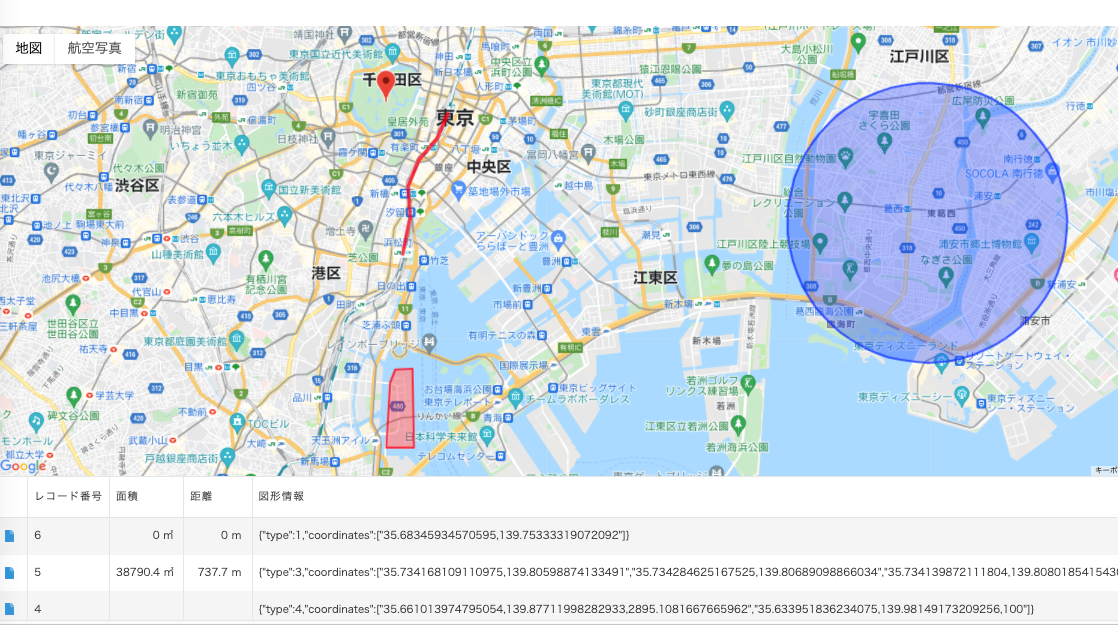Click 東京国立近代美術館 museum icon
The height and width of the screenshot is (625, 1118).
(x=393, y=51)
